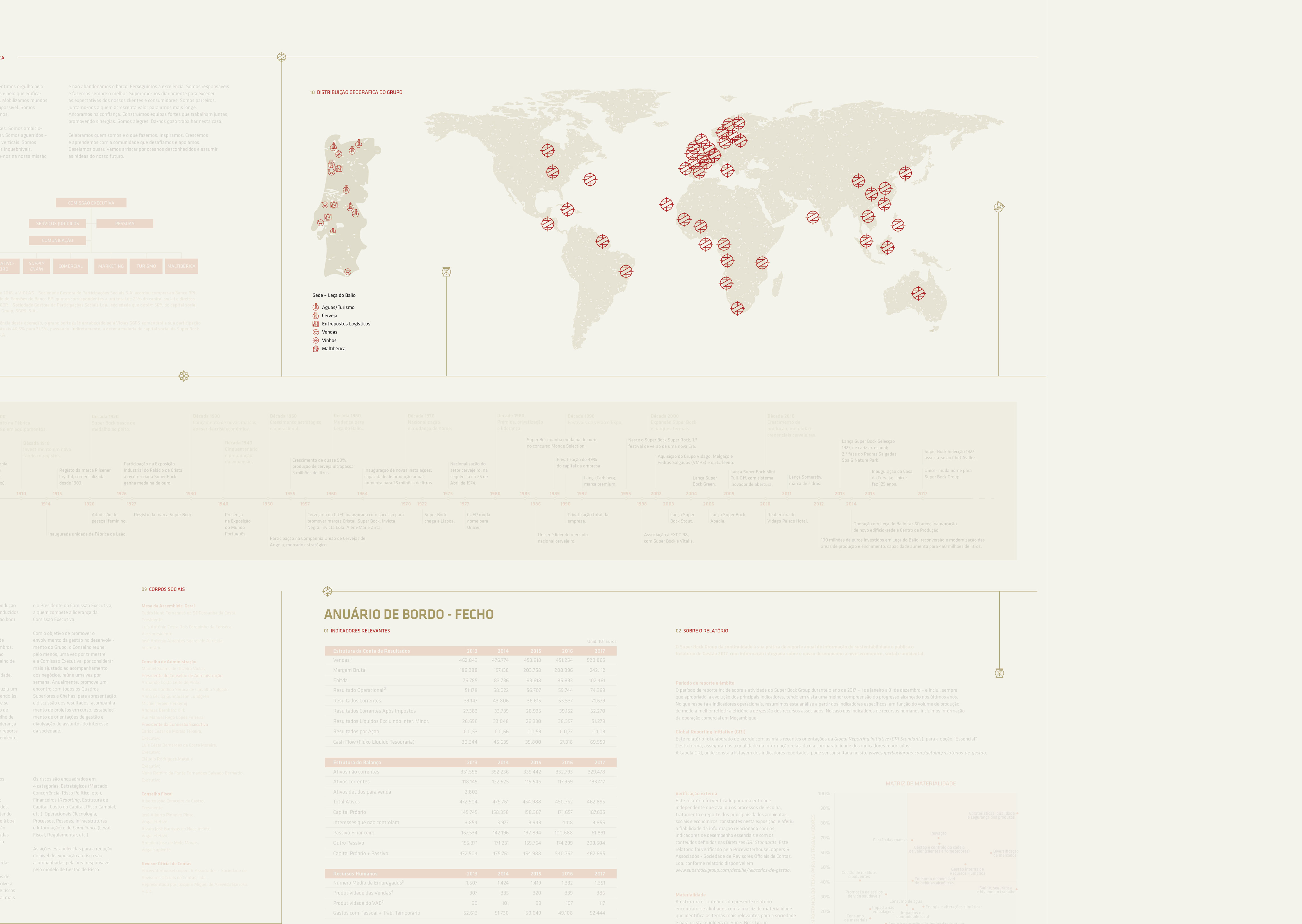Click the ship icon right of world map
Screen dimensions: 1302x924
tap(999, 207)
